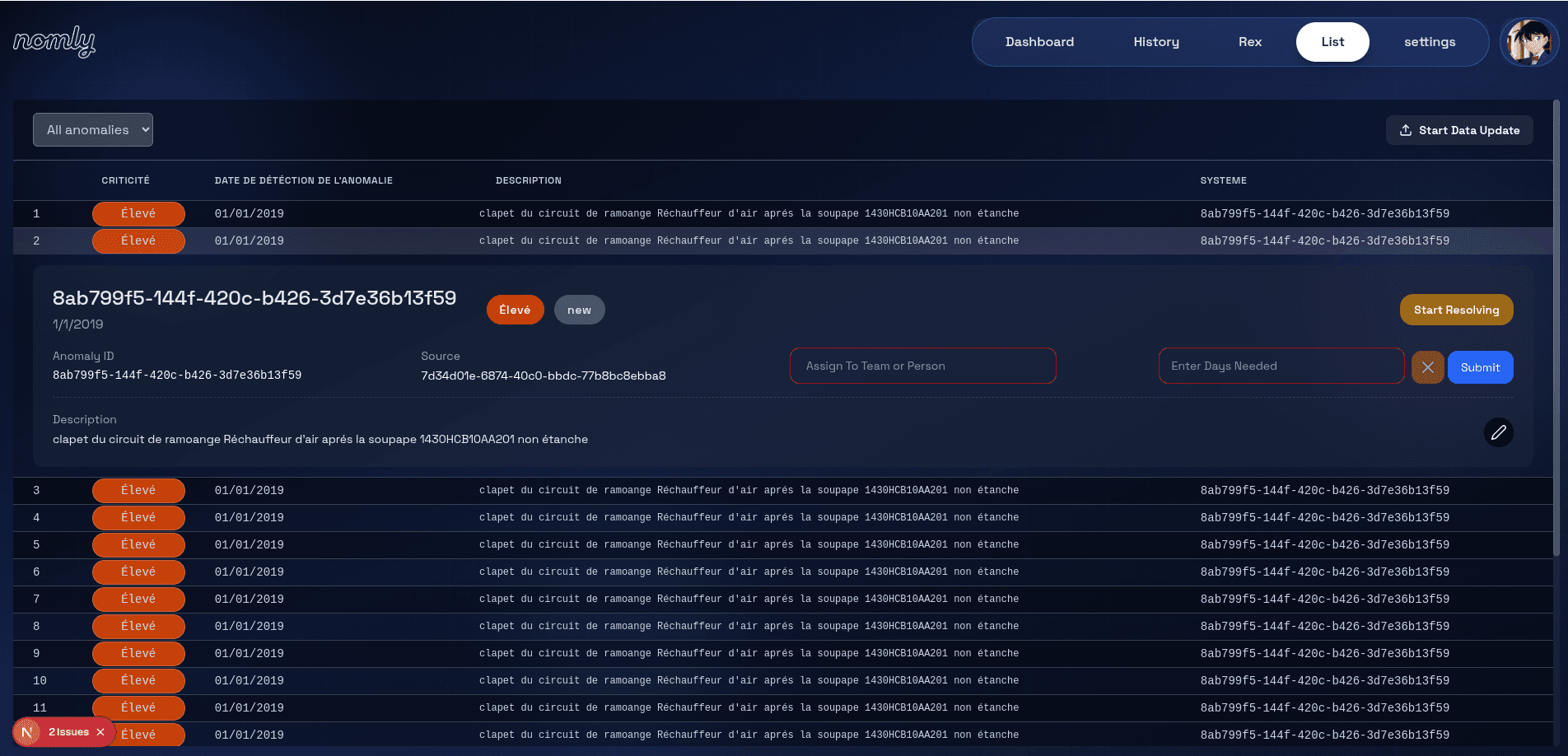Click the upload icon in Start Data Update
The width and height of the screenshot is (1568, 756).
pos(1405,130)
